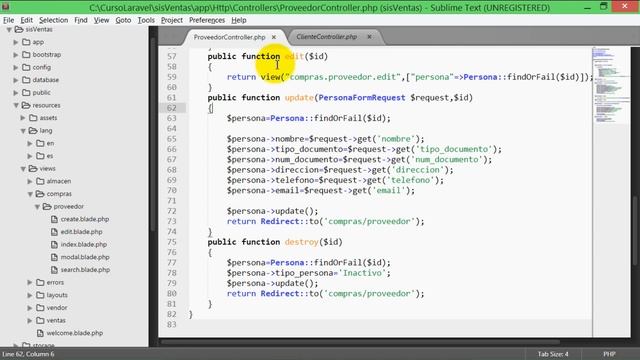Image resolution: width=640 pixels, height=360 pixels.
Task: Open the Help menu
Action: (x=239, y=20)
